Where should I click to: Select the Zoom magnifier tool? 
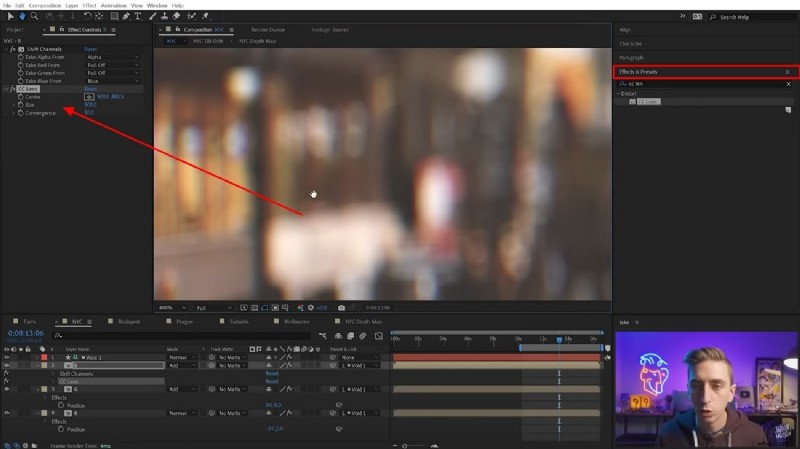click(34, 16)
